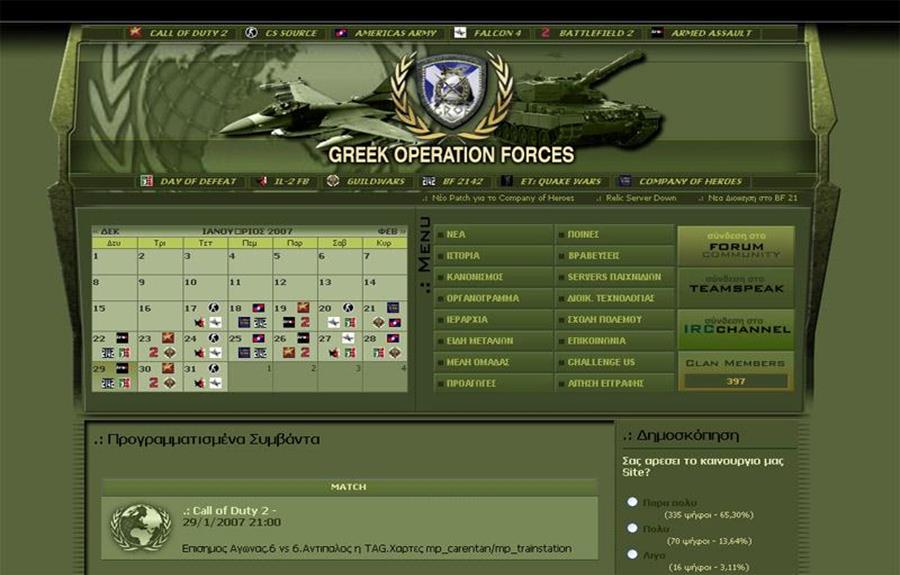This screenshot has height=575, width=900.
Task: Open the Battlefield 2 event icon on January 30
Action: pos(153,383)
